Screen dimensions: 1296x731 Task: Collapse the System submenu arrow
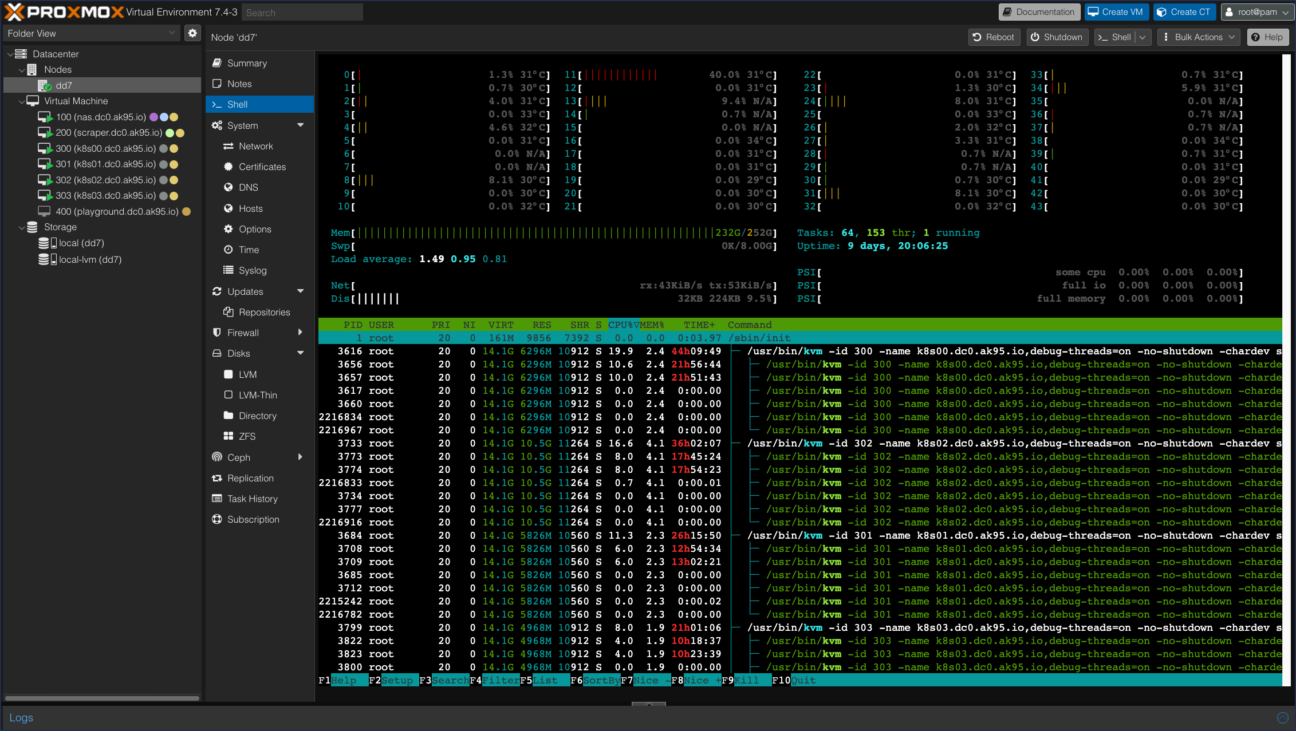tap(300, 126)
